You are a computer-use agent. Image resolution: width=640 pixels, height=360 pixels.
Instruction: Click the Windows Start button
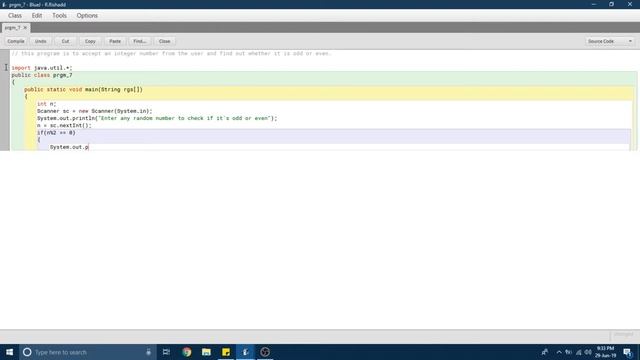click(x=9, y=352)
